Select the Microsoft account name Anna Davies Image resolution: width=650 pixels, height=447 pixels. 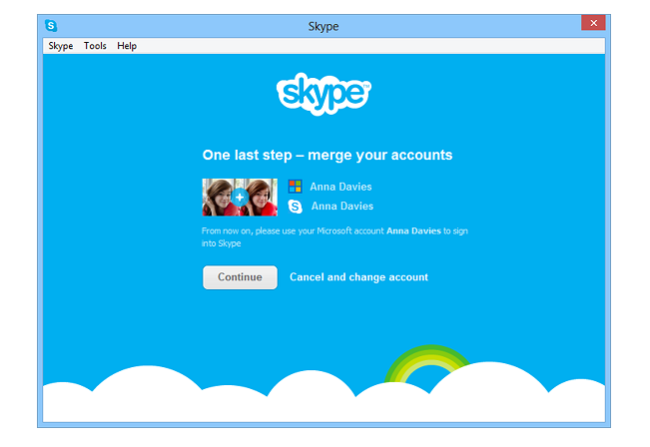coord(341,187)
